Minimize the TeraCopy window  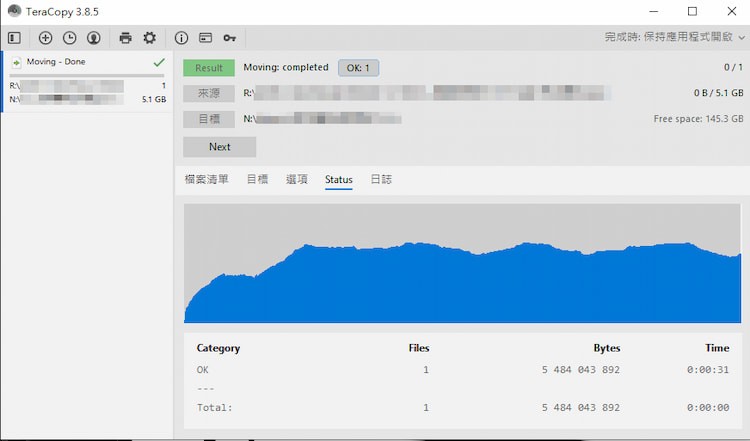point(654,11)
